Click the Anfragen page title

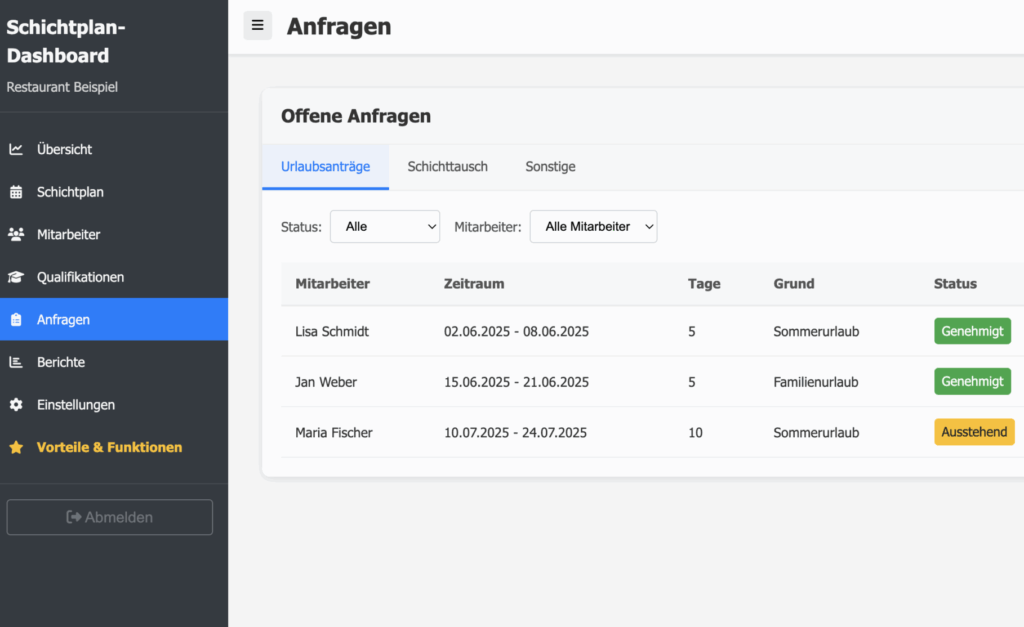(339, 26)
